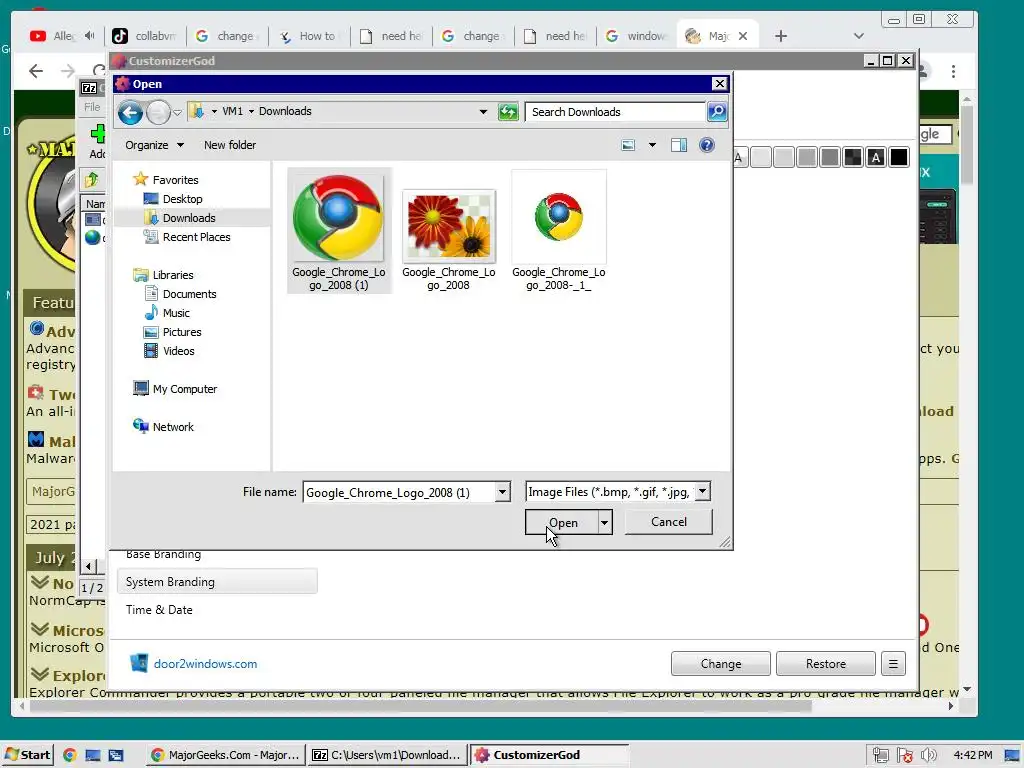Open the Image Files type filter dropdown

coord(702,492)
